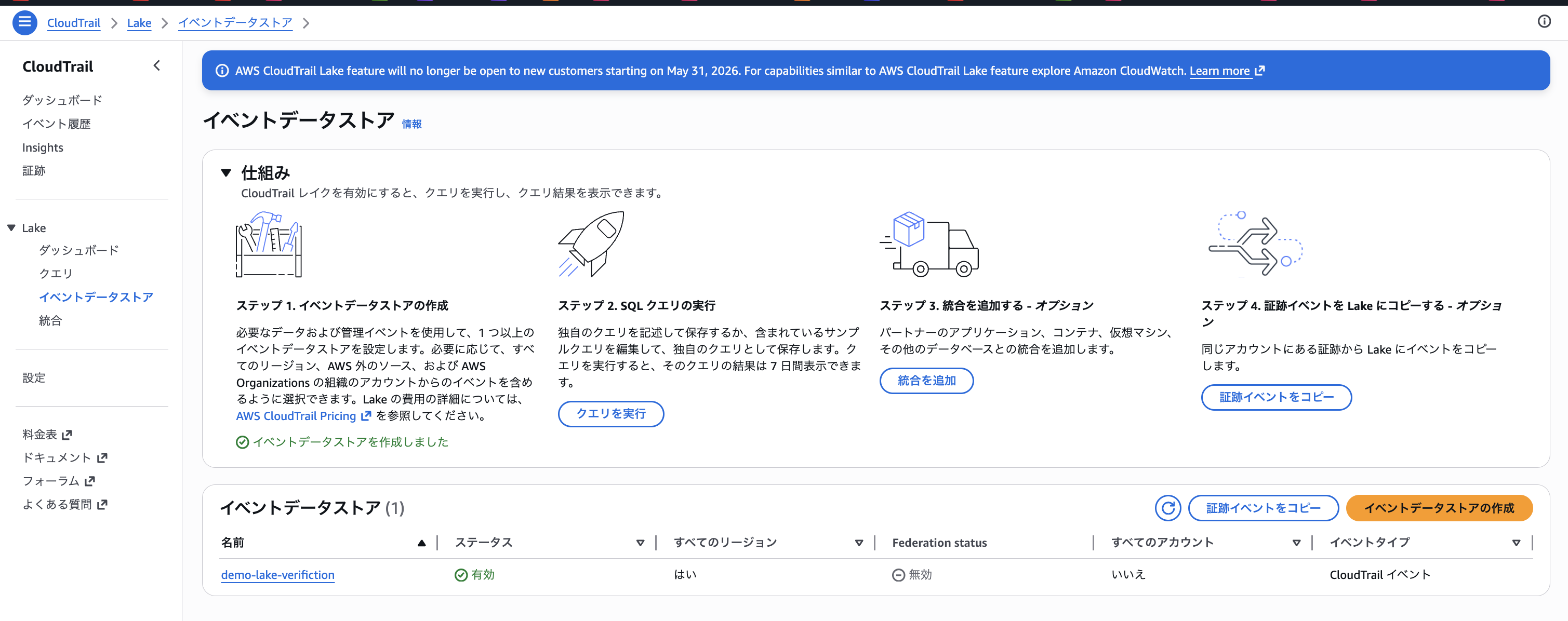Click CloudTrail イベント cell in table
Viewport: 1568px width, 621px height.
[1379, 575]
